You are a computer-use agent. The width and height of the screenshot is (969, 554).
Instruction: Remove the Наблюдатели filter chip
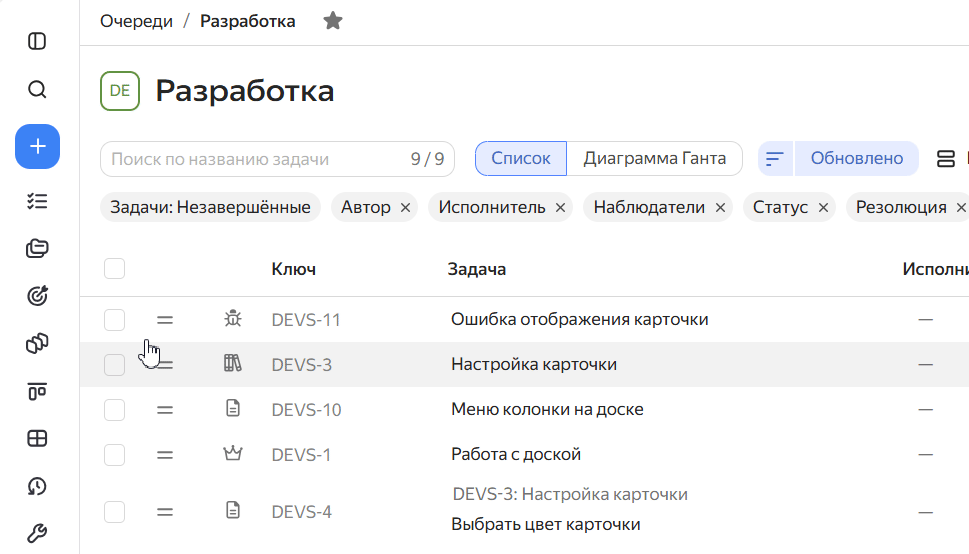(x=721, y=208)
